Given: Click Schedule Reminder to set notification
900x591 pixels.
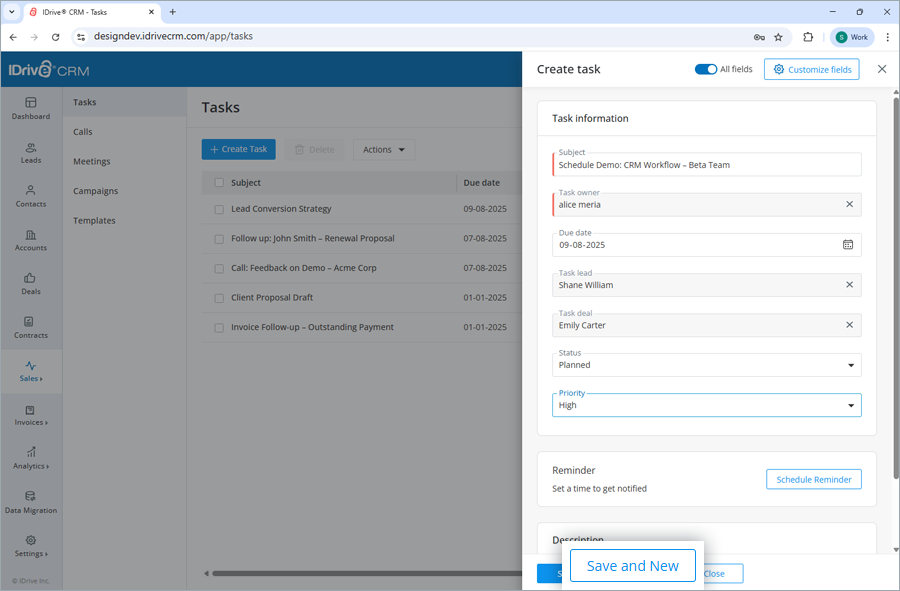Looking at the screenshot, I should [x=813, y=479].
